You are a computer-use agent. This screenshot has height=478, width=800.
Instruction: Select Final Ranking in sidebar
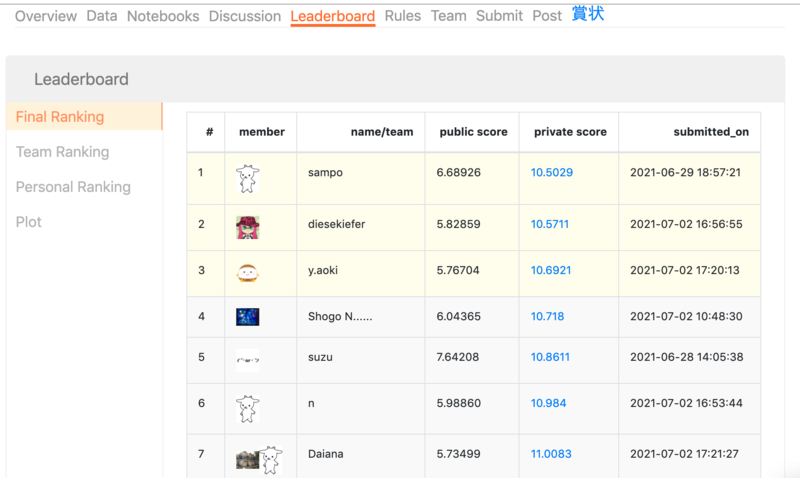tap(84, 116)
